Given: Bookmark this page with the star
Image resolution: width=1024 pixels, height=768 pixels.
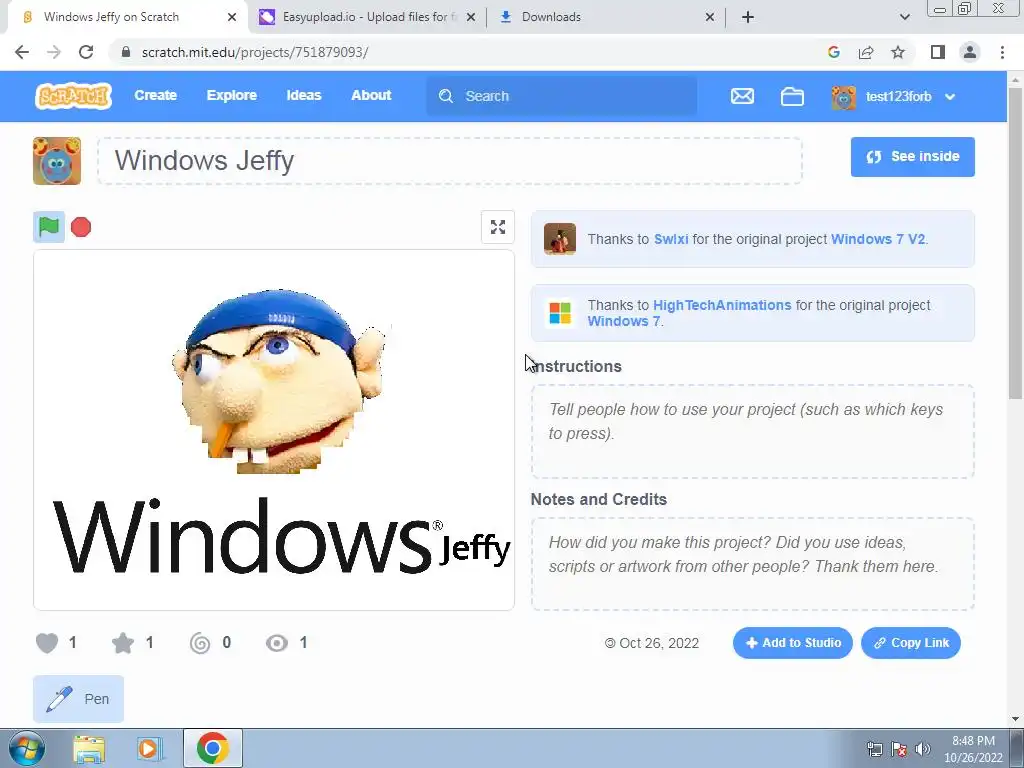Looking at the screenshot, I should [x=898, y=52].
